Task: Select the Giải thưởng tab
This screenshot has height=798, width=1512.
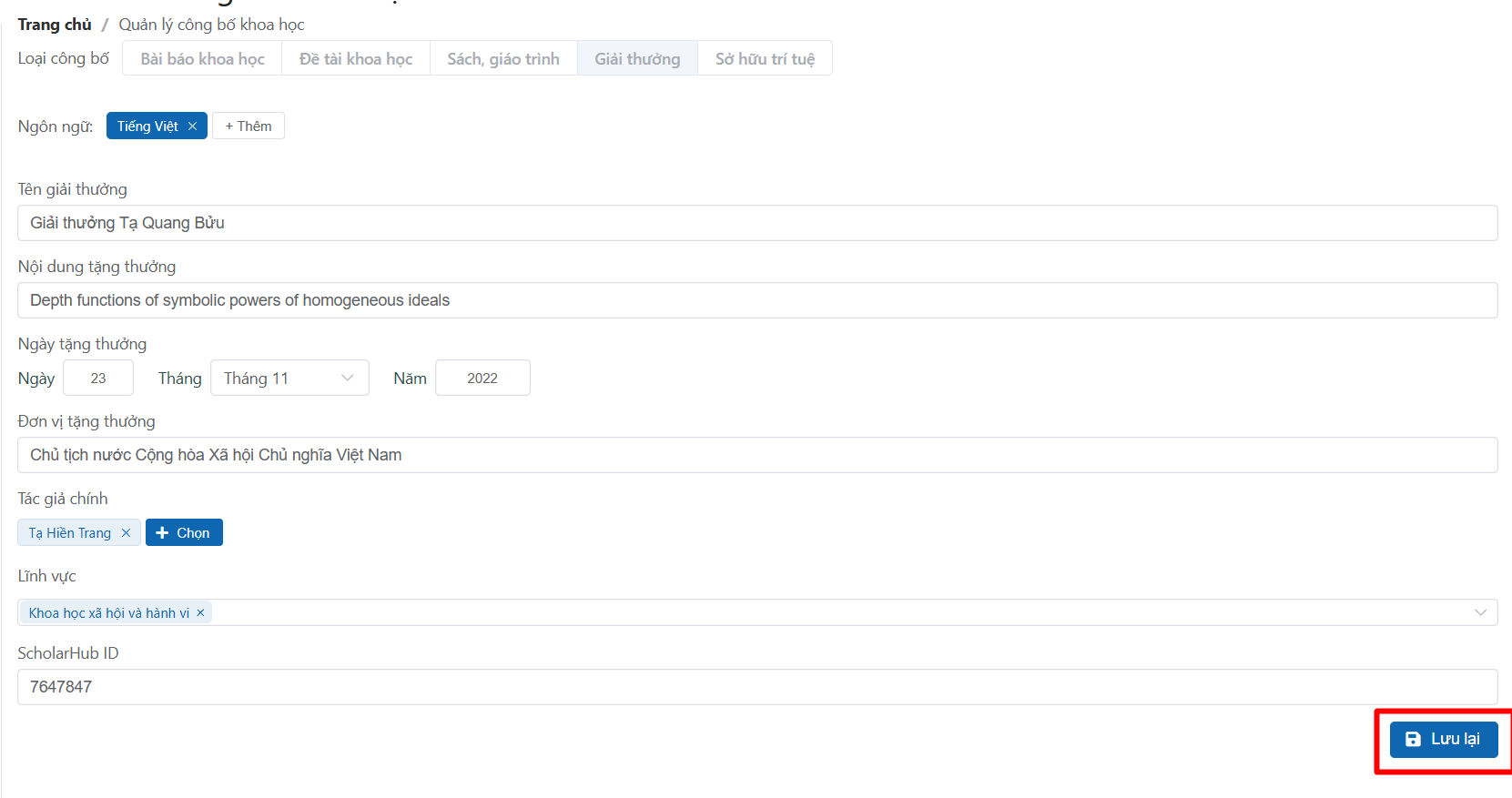Action: (637, 58)
